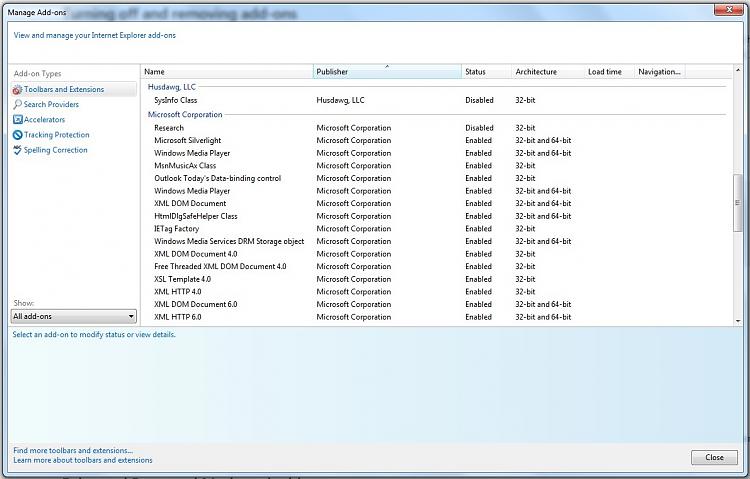
Task: Click the window's red close X button
Action: 728,10
